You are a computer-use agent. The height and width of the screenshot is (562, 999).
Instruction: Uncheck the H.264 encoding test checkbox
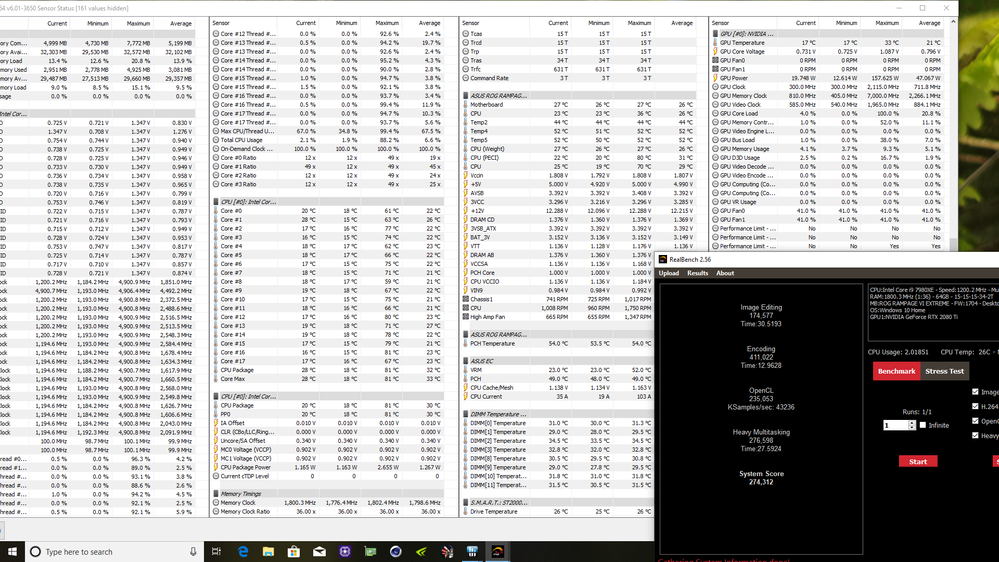(975, 407)
